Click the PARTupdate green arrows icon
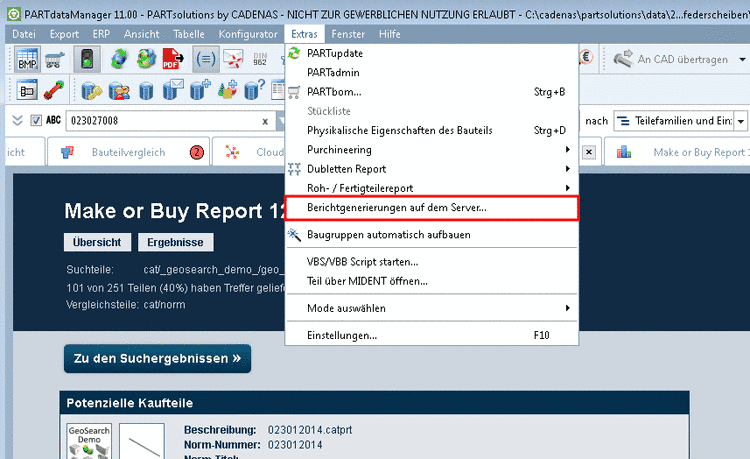The height and width of the screenshot is (459, 750). [x=294, y=53]
